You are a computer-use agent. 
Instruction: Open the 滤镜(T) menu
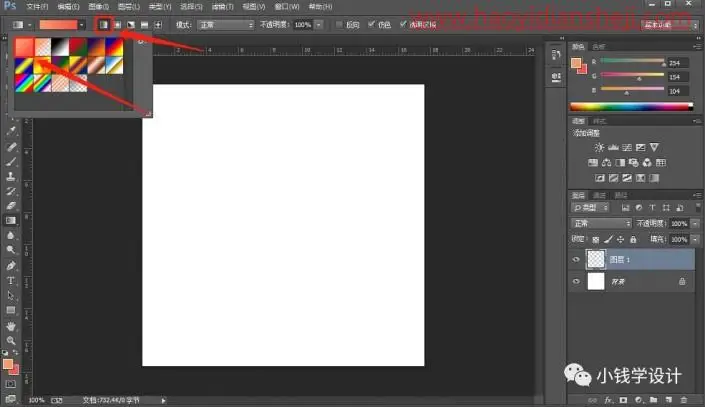point(223,7)
